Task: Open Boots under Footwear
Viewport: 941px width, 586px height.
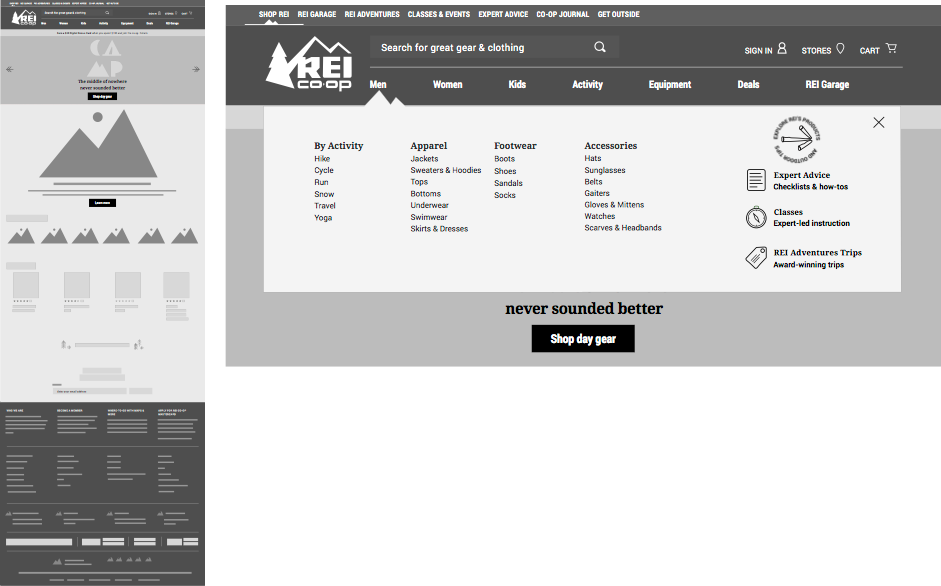Action: [505, 159]
